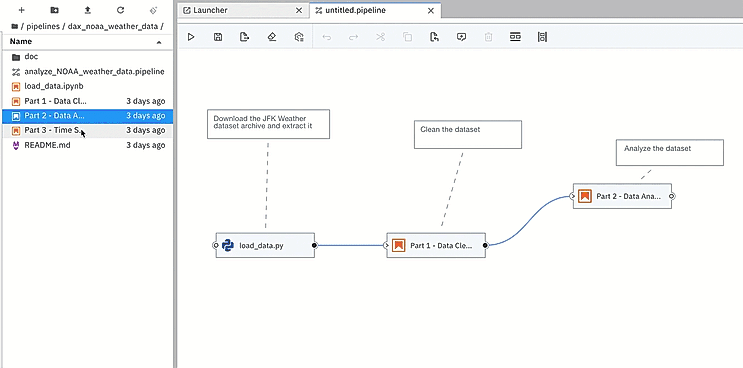Click the Upload Files icon
The image size is (743, 368).
pyautogui.click(x=88, y=10)
